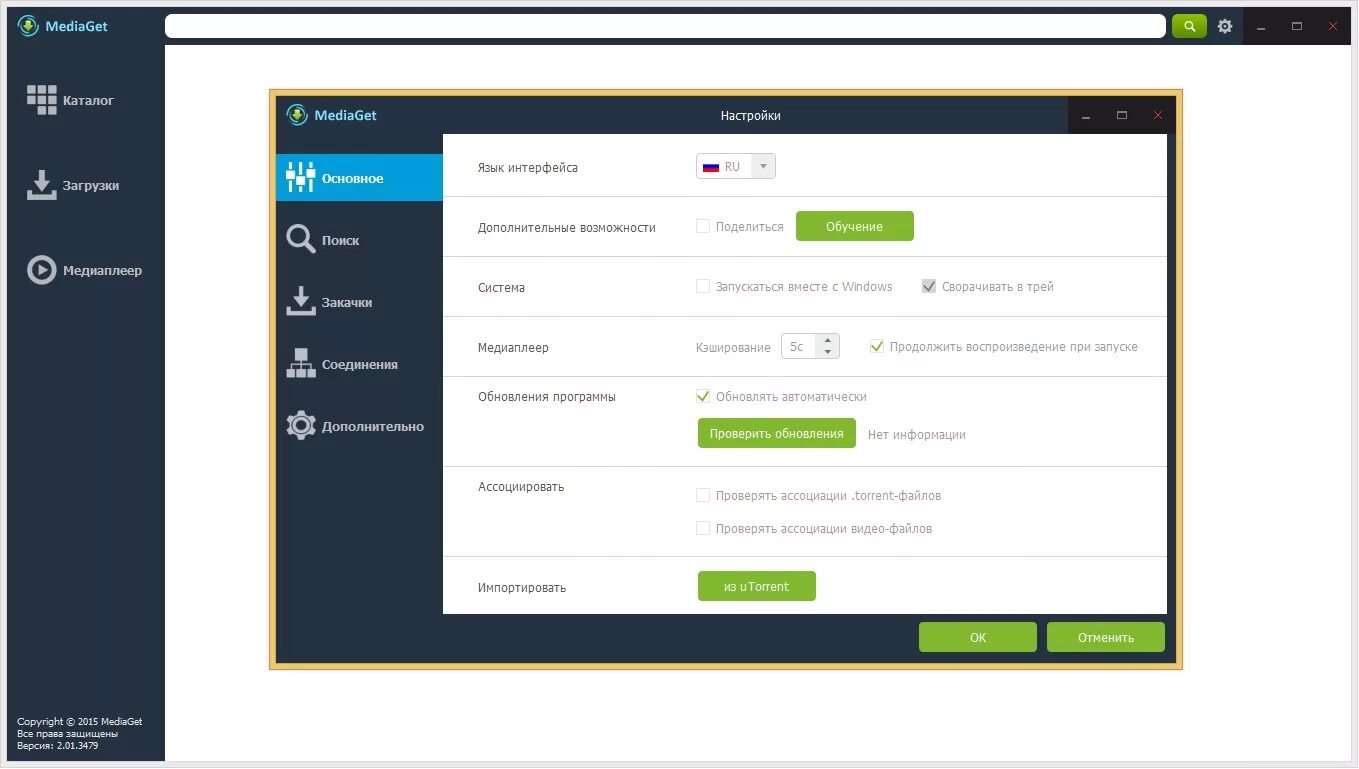Image resolution: width=1359 pixels, height=769 pixels.
Task: Open the Загрузки download icon in sidebar
Action: [x=41, y=185]
